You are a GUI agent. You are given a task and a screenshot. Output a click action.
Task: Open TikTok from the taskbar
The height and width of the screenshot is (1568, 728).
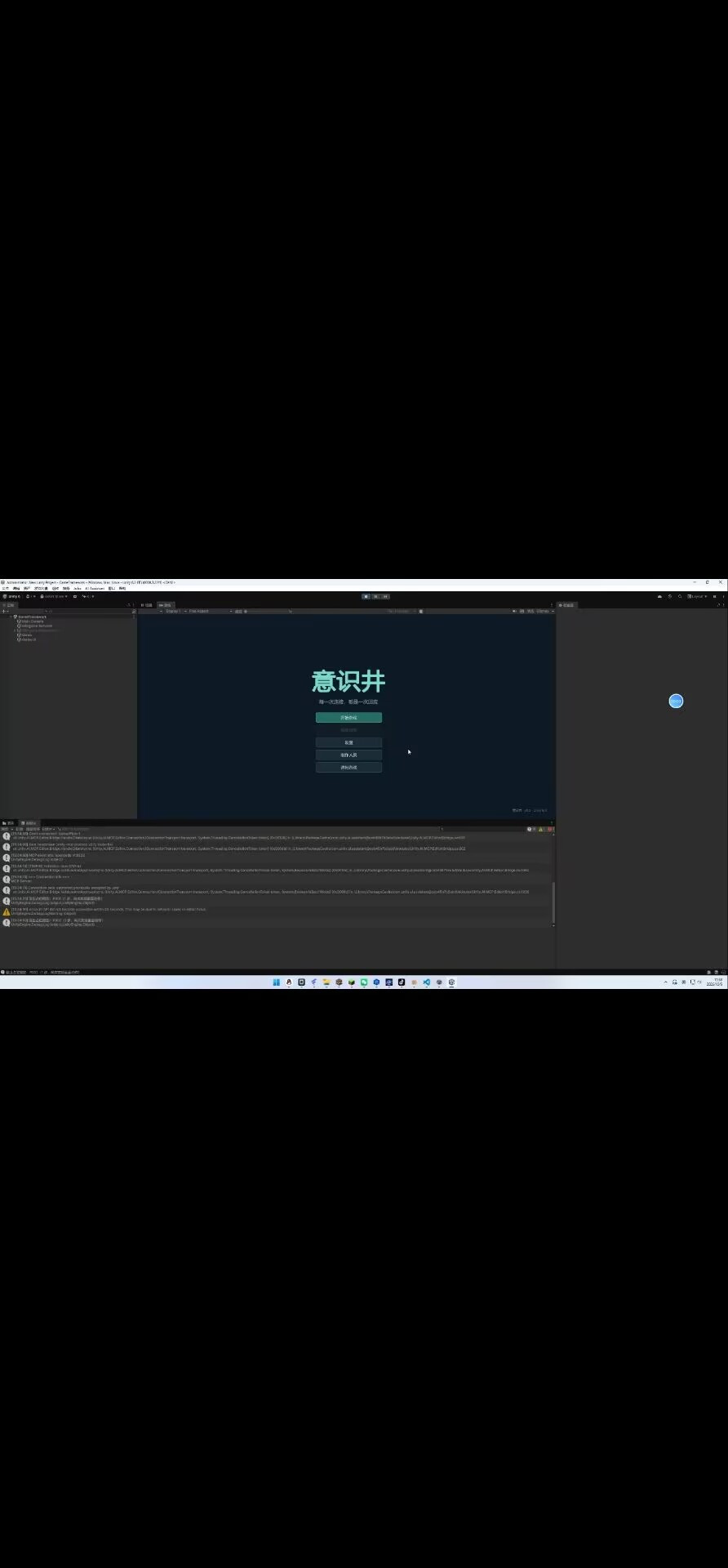click(x=402, y=982)
